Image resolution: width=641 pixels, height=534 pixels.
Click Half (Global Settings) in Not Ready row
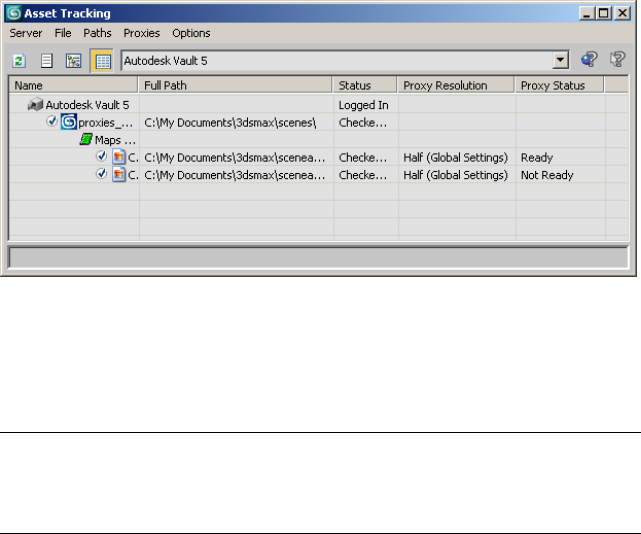(x=455, y=175)
